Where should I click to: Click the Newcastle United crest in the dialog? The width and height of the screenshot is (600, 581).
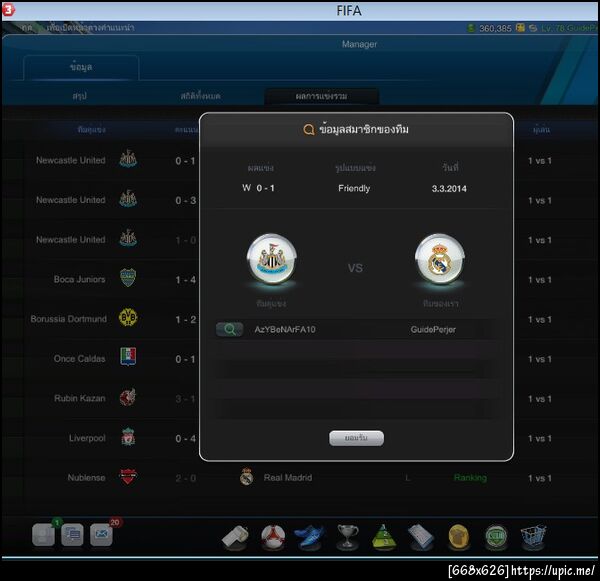point(271,259)
